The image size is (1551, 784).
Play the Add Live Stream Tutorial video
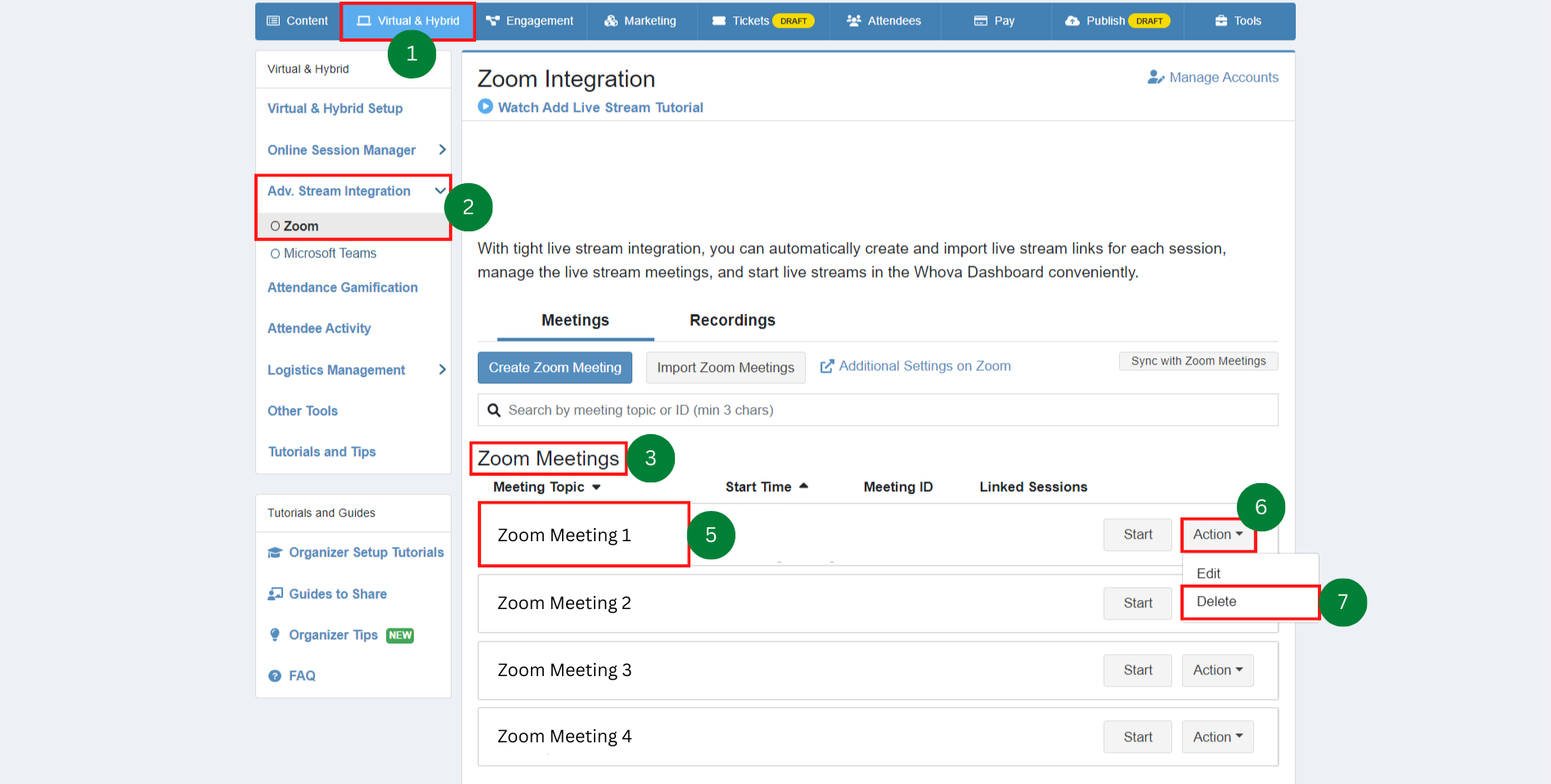[x=484, y=106]
